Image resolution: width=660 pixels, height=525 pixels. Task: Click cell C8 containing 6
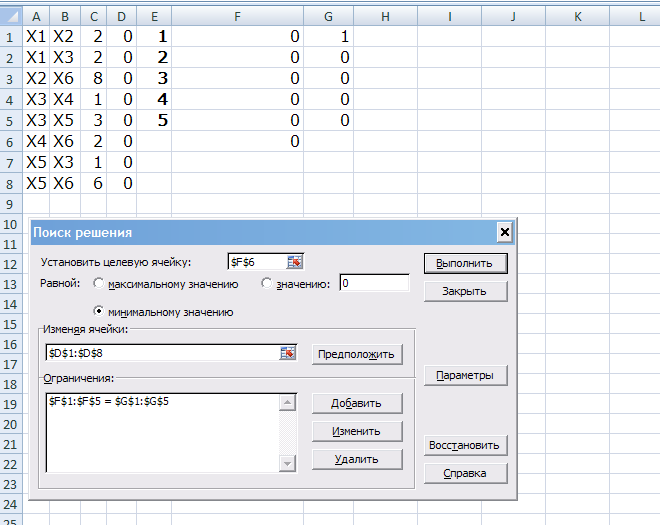pyautogui.click(x=93, y=183)
